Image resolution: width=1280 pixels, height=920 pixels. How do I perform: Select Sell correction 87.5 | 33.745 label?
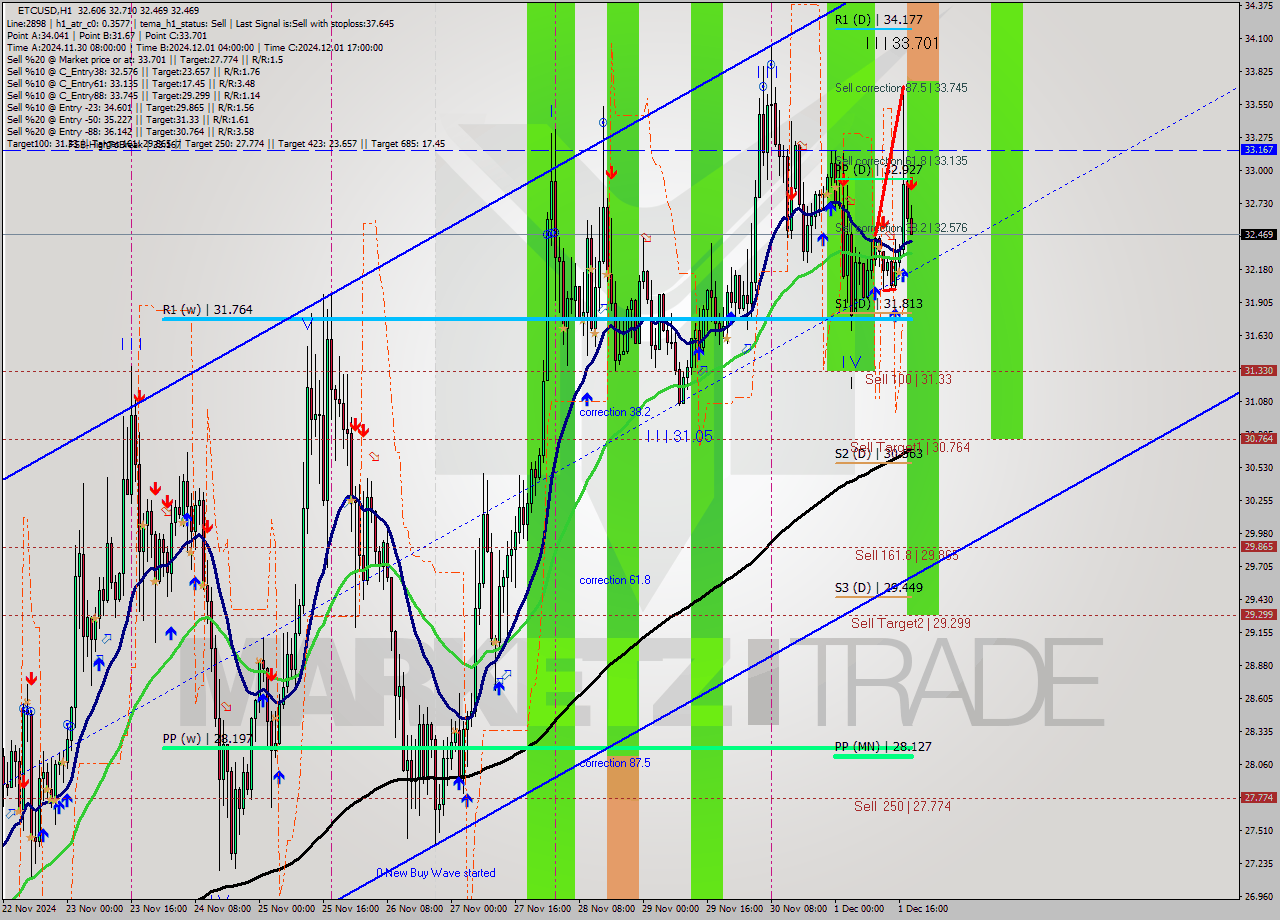point(901,88)
